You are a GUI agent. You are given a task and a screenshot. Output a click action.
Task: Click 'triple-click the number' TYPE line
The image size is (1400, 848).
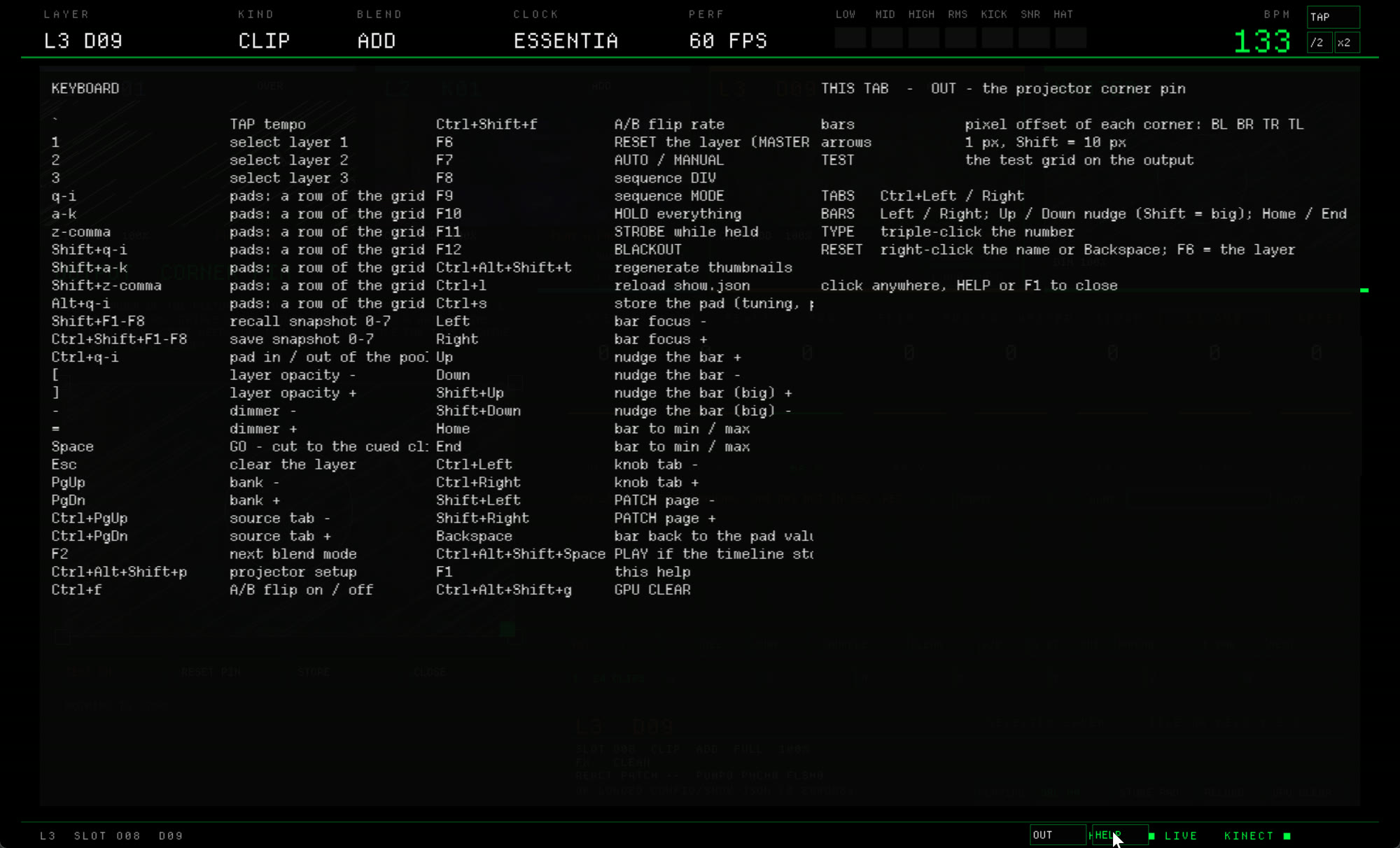(977, 232)
